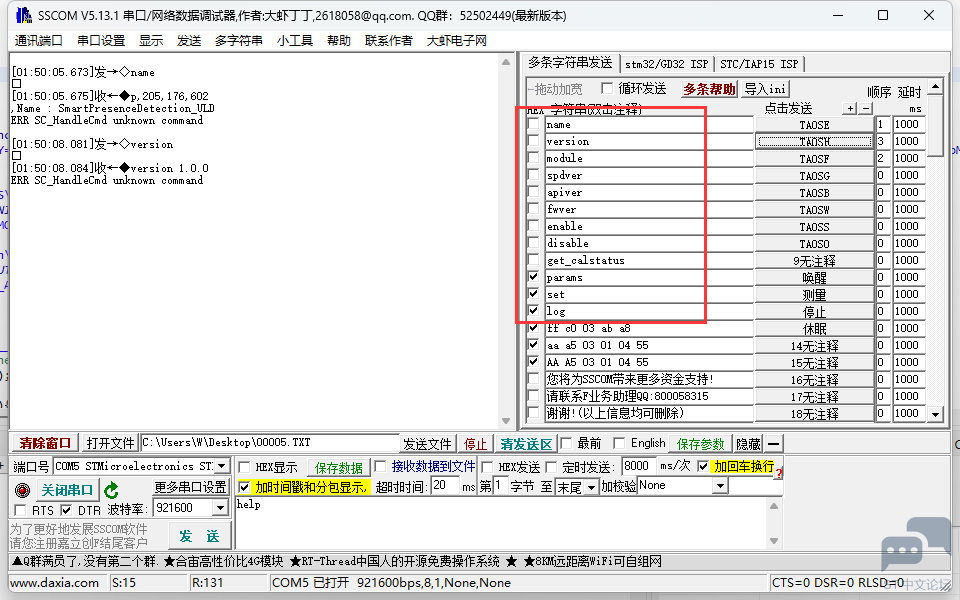Click the dash icon next to 隐藏
This screenshot has height=600, width=960.
click(x=774, y=443)
